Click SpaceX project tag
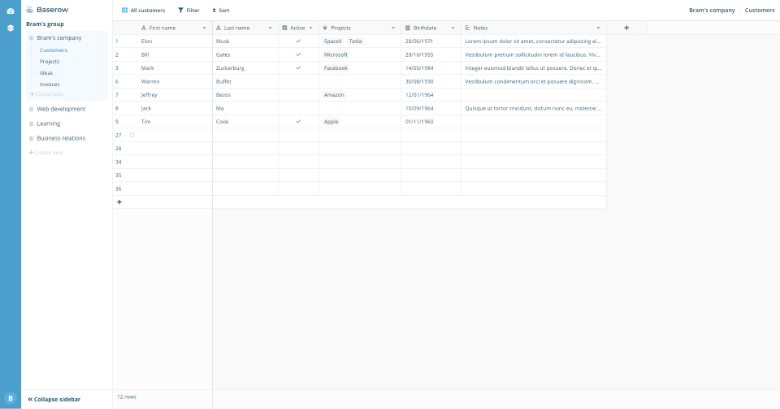 pyautogui.click(x=333, y=41)
